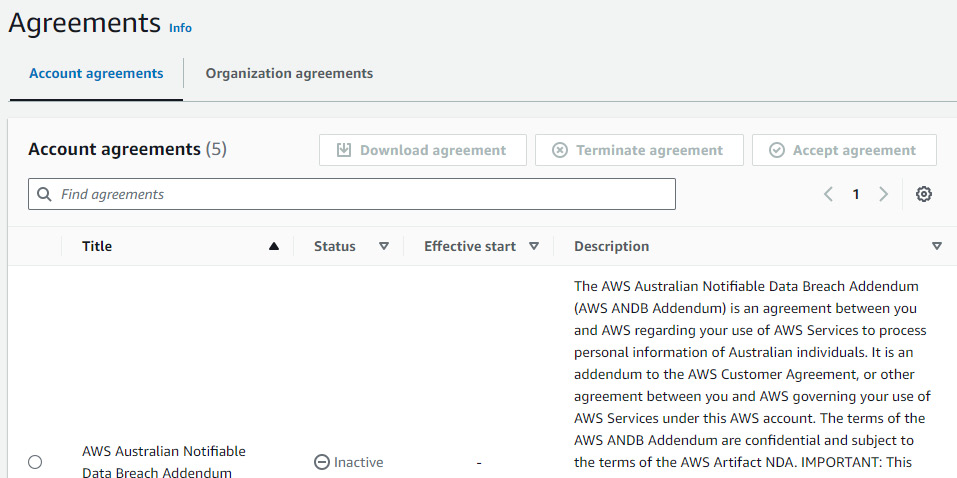
Task: Switch to Organization agreements tab
Action: [289, 74]
